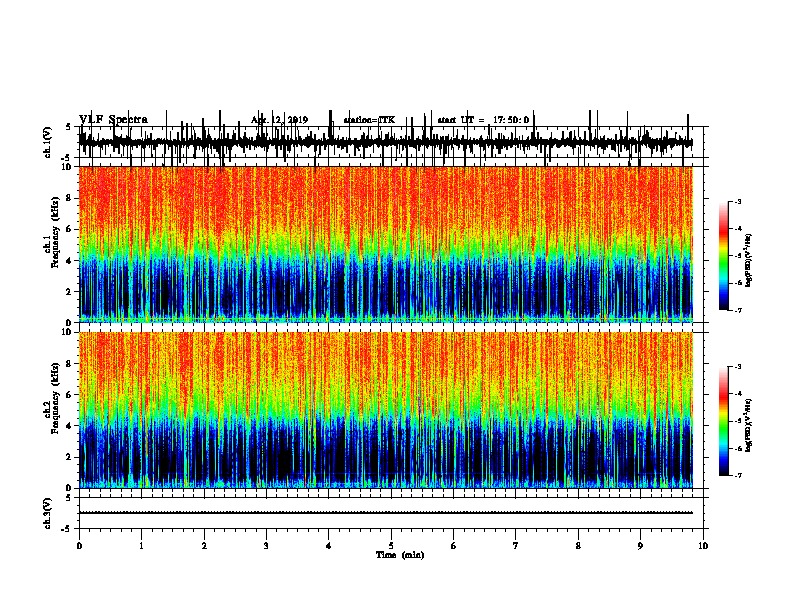This screenshot has width=792, height=612.
Task: Click the 'Time (min)' x-axis label
Action: click(400, 555)
